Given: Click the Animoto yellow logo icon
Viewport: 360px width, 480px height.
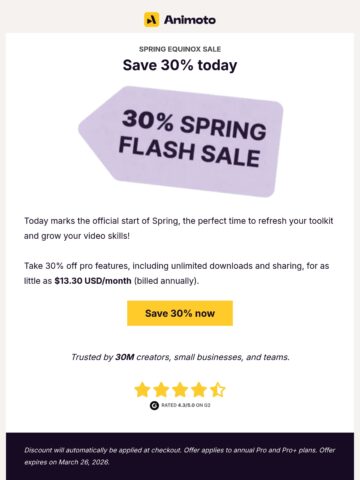Looking at the screenshot, I should [151, 20].
